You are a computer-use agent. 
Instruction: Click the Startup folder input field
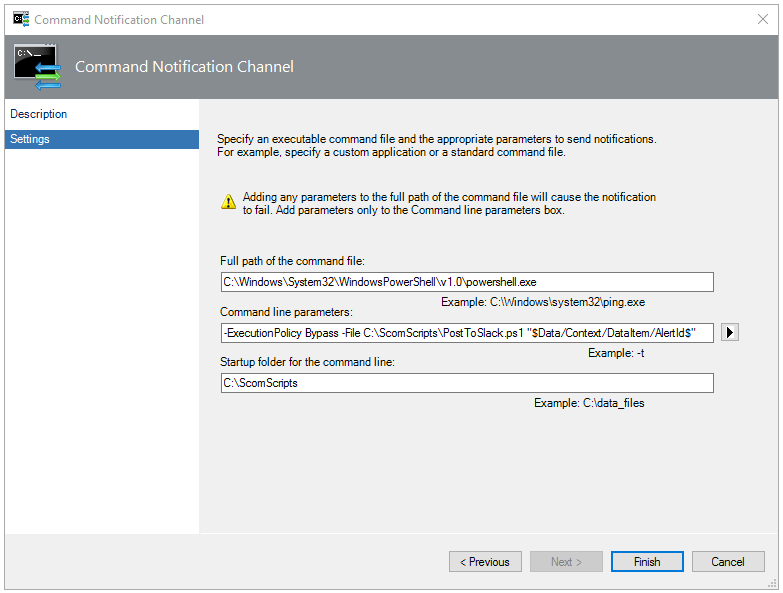(467, 383)
